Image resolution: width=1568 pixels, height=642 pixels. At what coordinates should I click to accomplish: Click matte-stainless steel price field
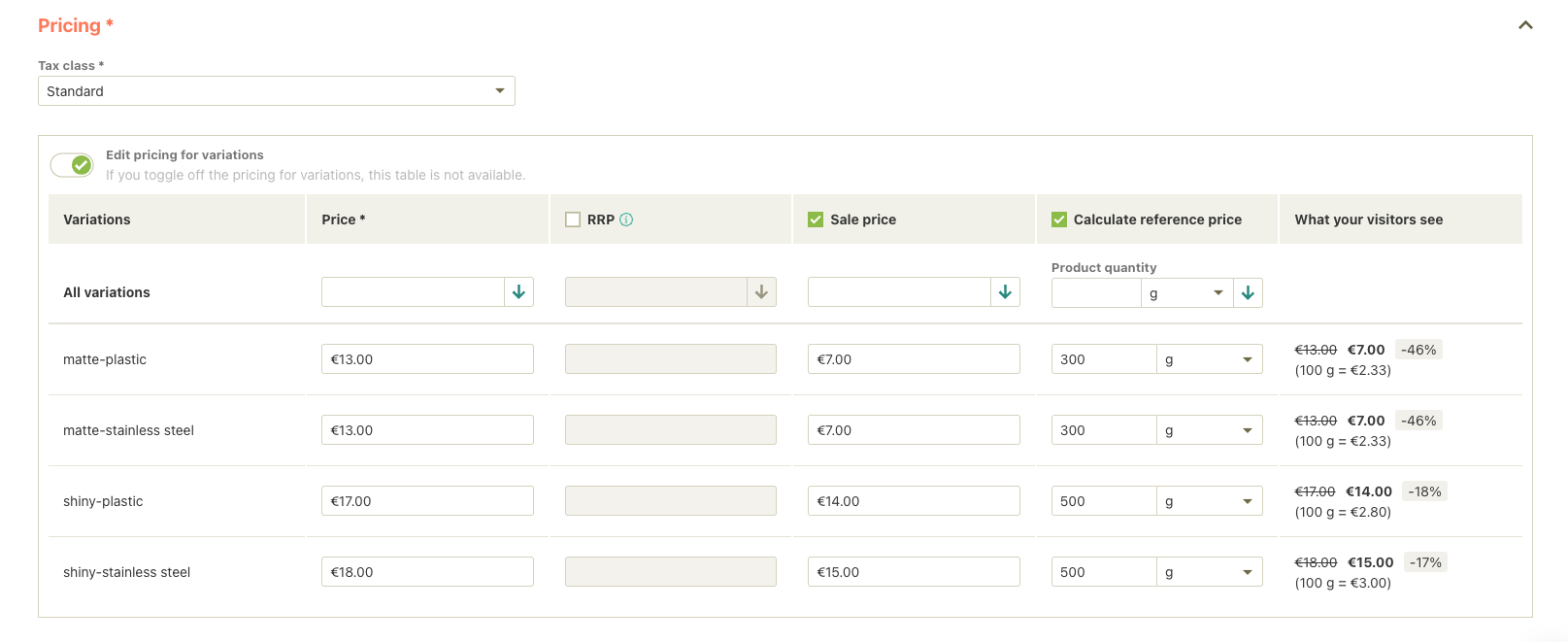427,430
